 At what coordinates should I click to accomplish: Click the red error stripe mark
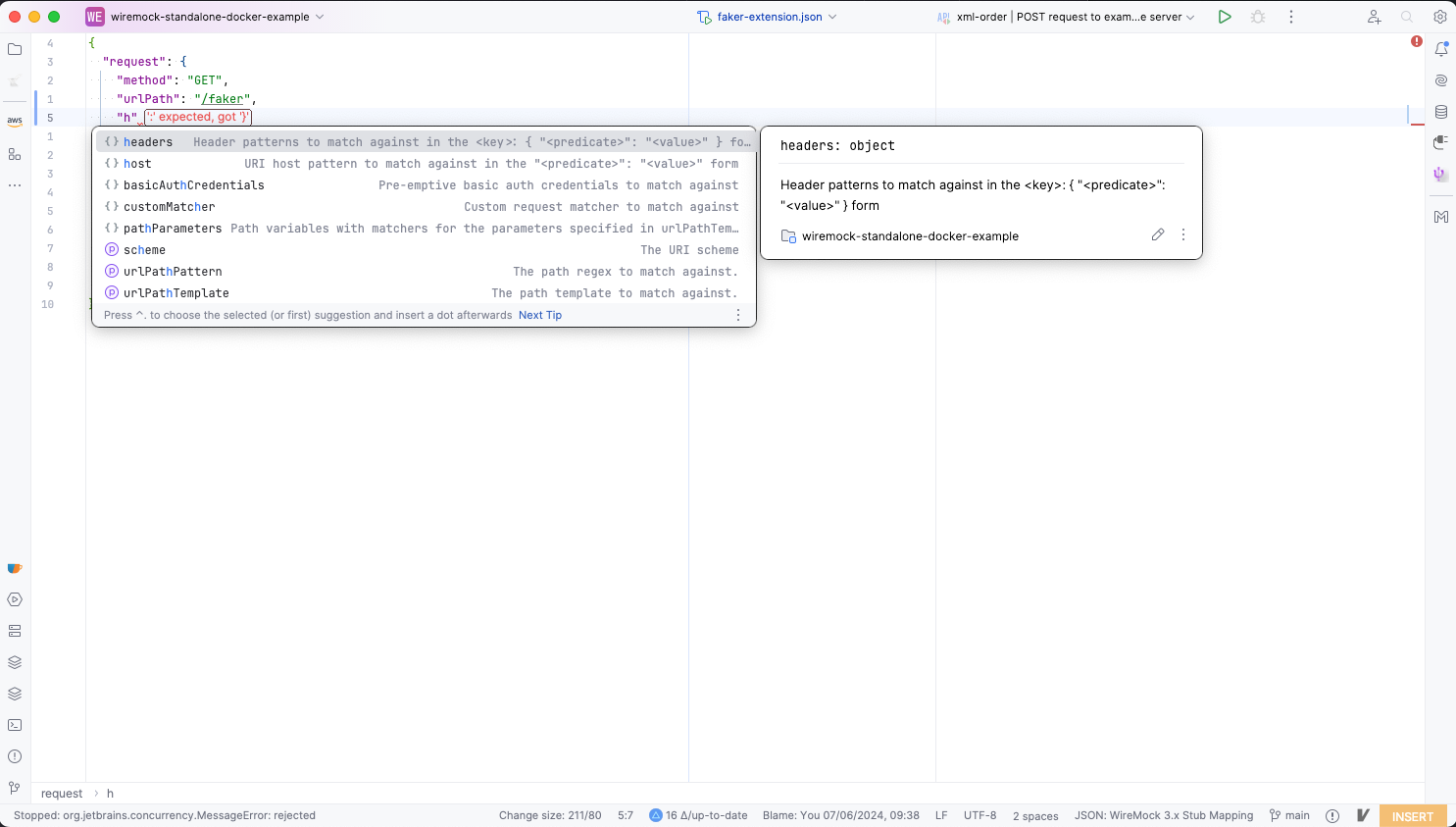pyautogui.click(x=1417, y=125)
